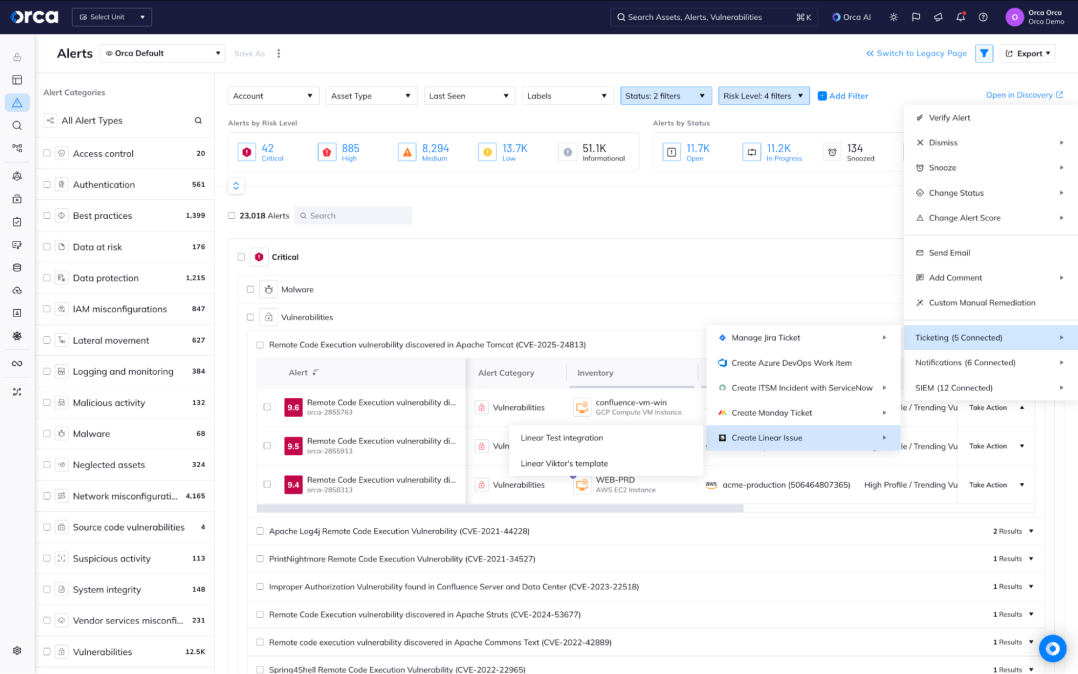Open Alerts in left sidebar
Screen dimensions: 1078x674
click(x=17, y=102)
